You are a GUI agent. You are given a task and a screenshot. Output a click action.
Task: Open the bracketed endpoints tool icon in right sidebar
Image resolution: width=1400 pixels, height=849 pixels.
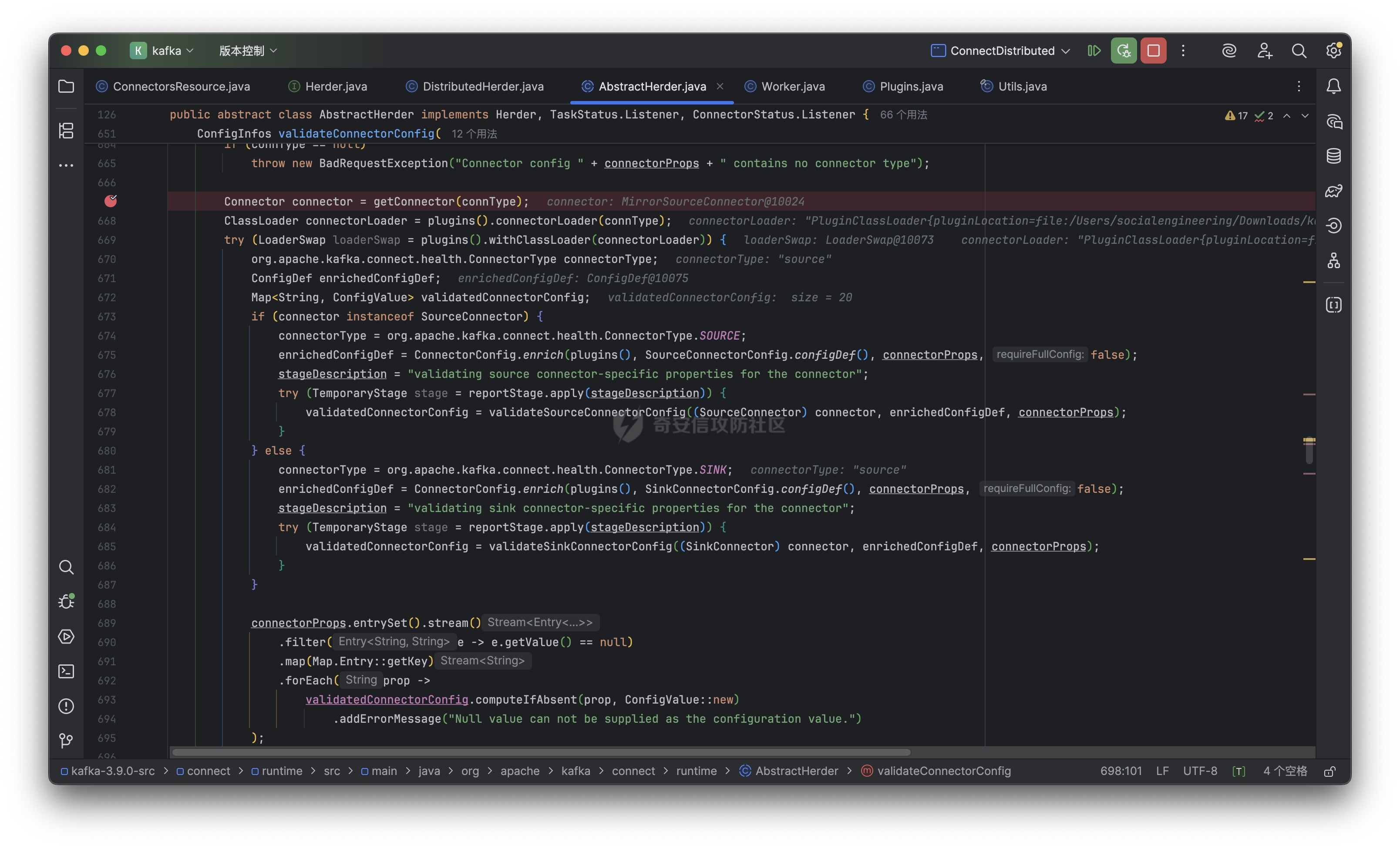coord(1333,305)
